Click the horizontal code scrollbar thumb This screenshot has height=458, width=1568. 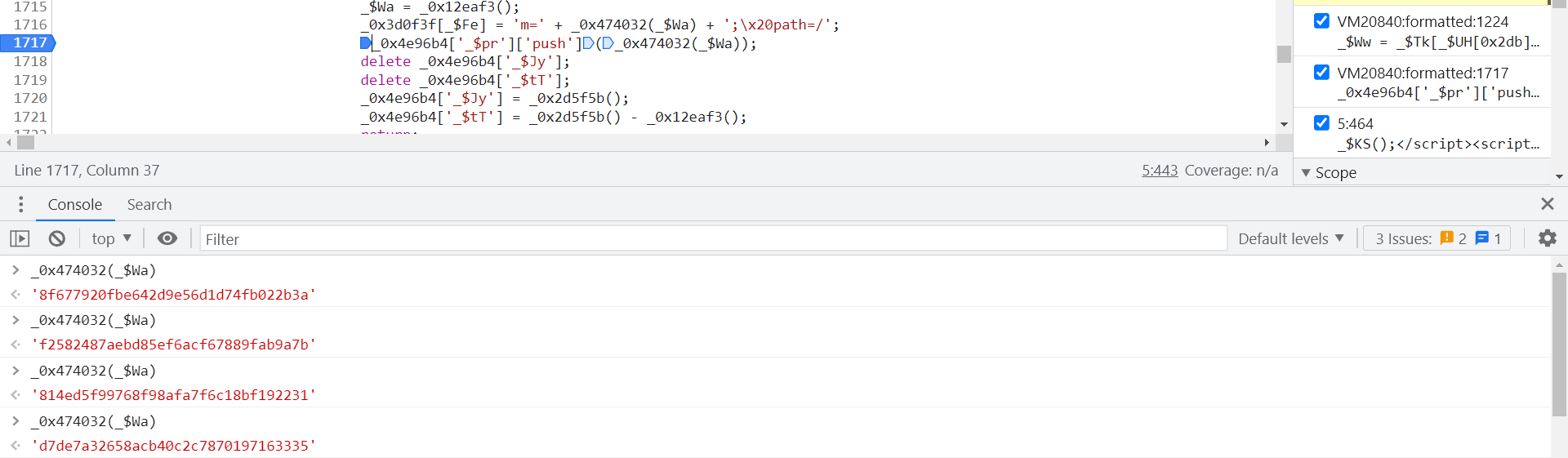[26, 142]
